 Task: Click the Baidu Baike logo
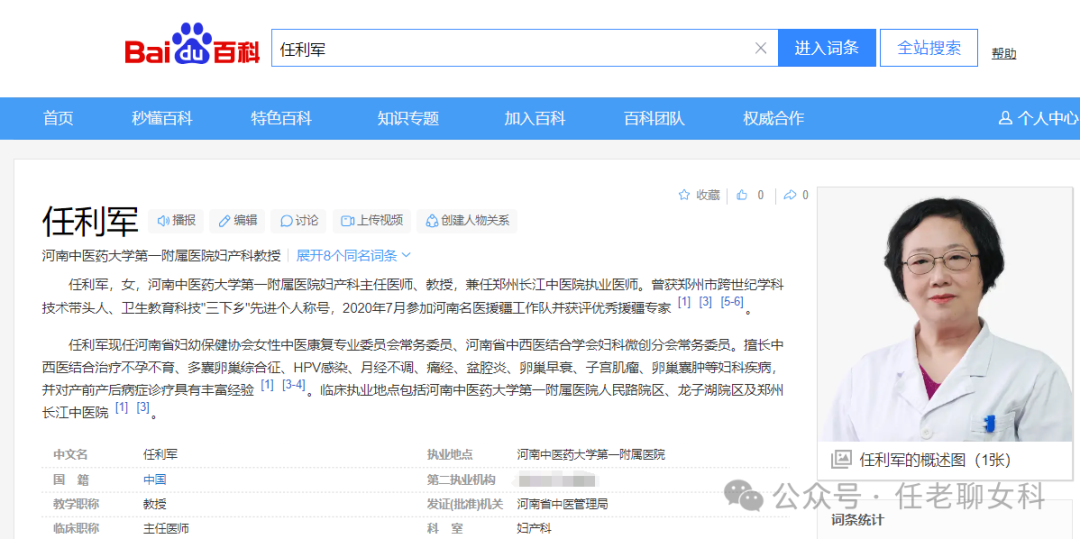click(x=192, y=45)
